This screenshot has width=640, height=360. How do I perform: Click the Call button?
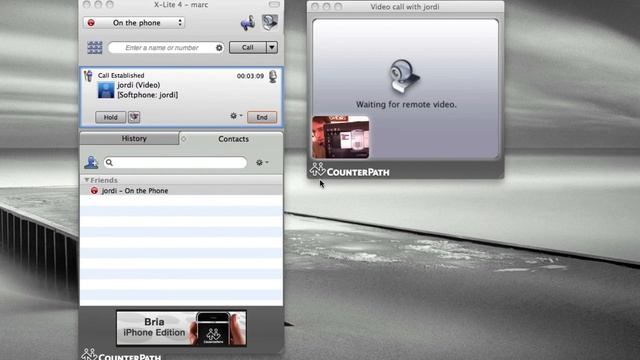pos(247,48)
